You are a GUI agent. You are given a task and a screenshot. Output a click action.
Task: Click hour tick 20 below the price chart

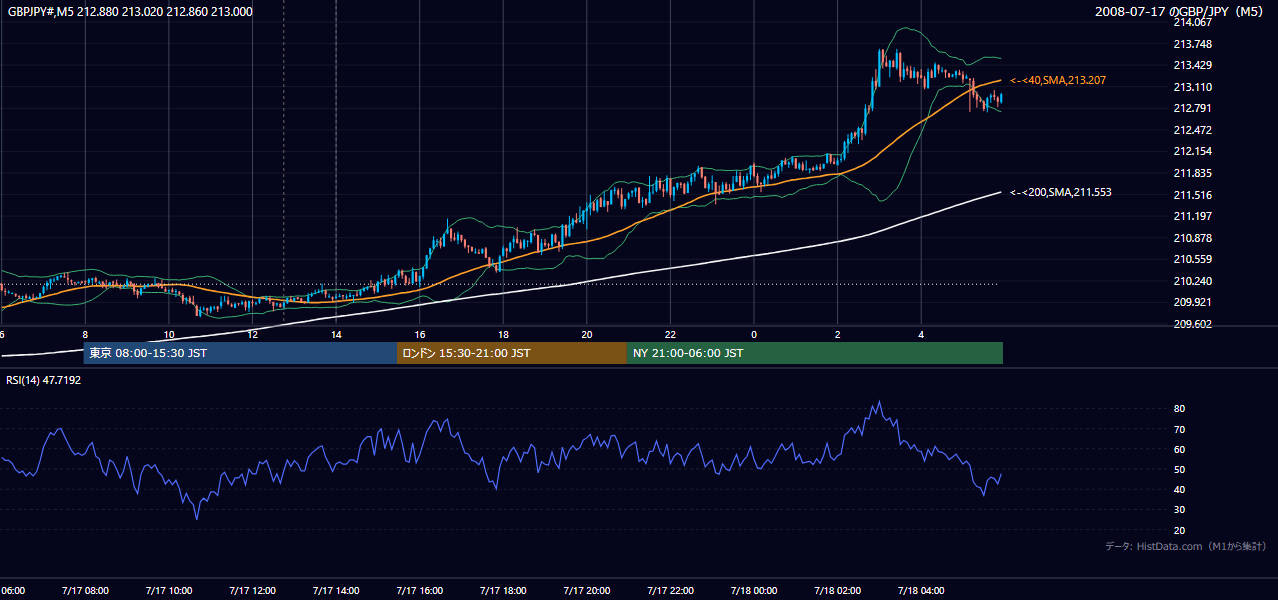point(587,335)
